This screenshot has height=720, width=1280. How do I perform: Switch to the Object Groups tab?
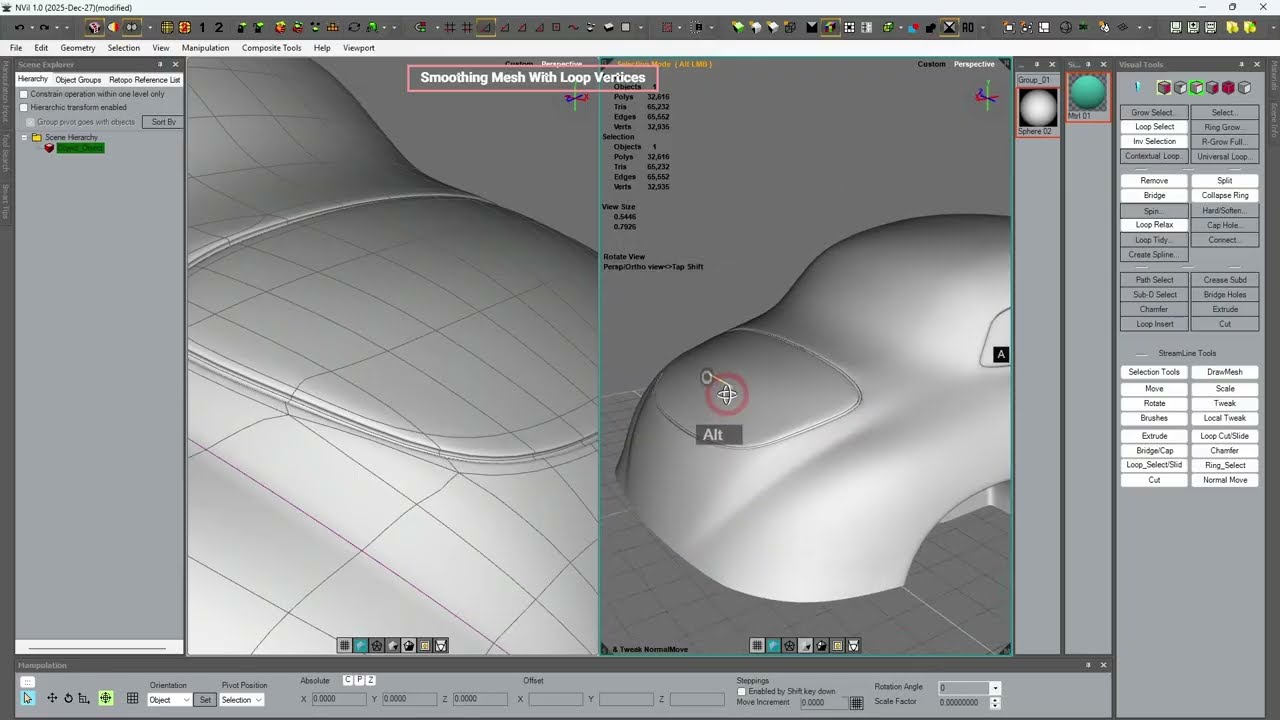tap(78, 79)
